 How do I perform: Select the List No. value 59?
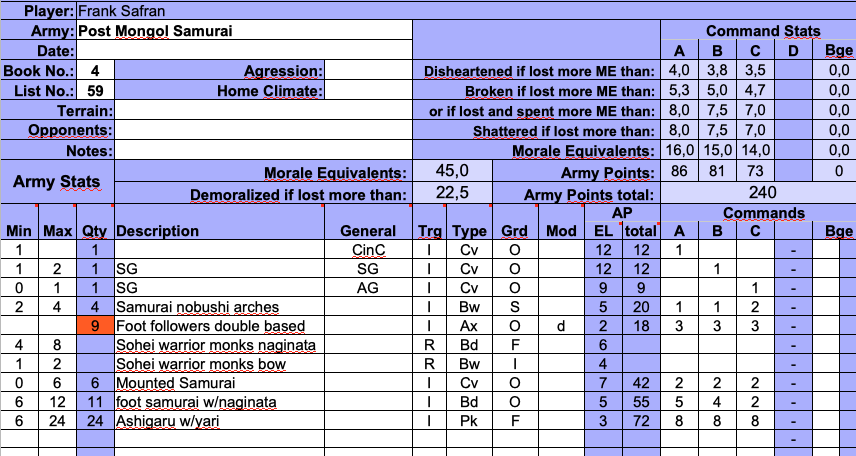95,91
